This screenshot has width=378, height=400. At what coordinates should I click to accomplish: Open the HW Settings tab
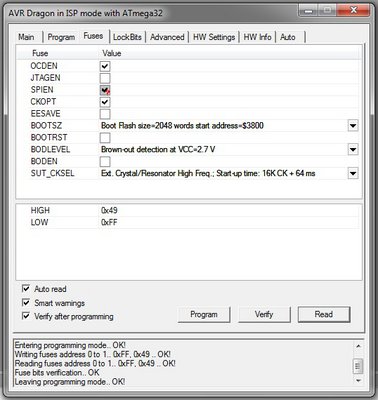[214, 37]
